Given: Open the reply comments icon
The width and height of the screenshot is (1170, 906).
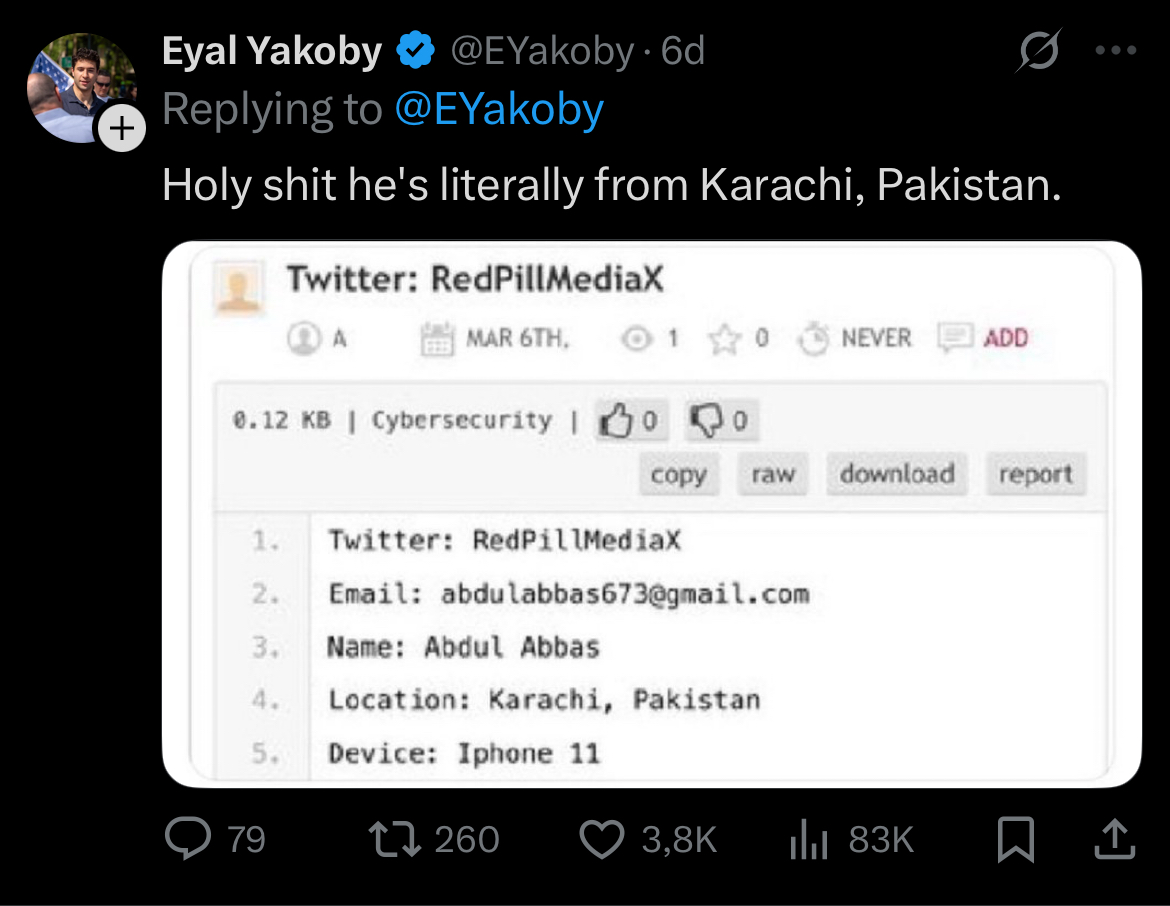Looking at the screenshot, I should [188, 838].
